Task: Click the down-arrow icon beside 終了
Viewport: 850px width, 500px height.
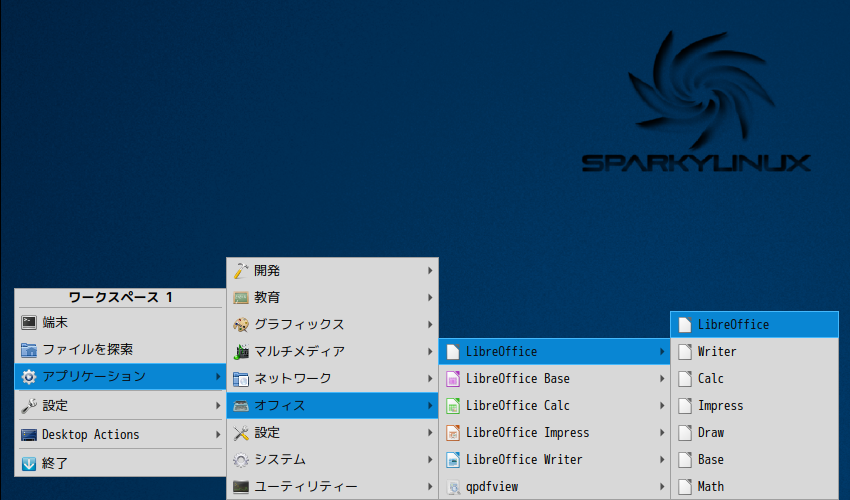Action: tap(29, 464)
